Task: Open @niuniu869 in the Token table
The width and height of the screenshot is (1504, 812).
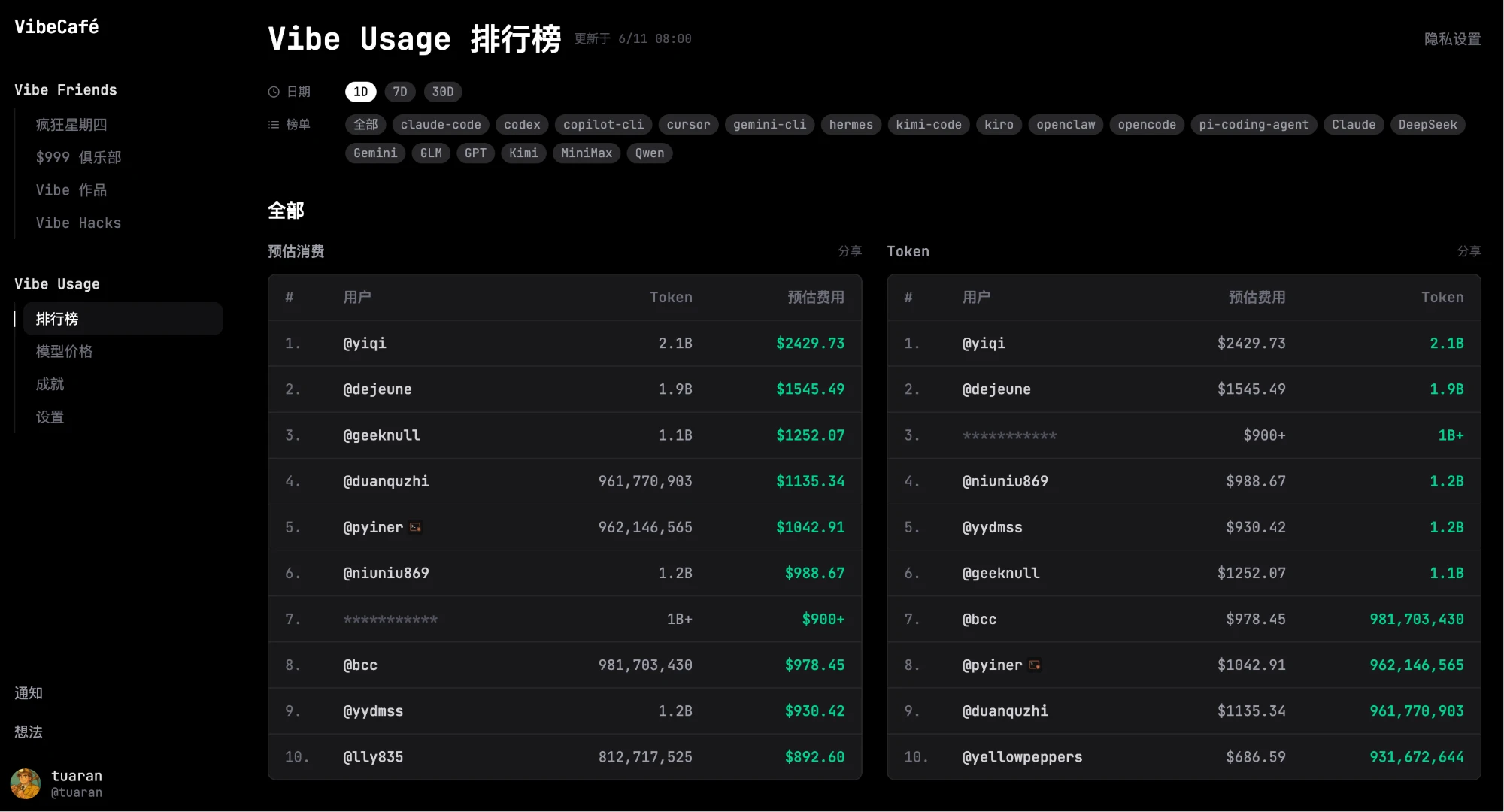Action: [1005, 481]
